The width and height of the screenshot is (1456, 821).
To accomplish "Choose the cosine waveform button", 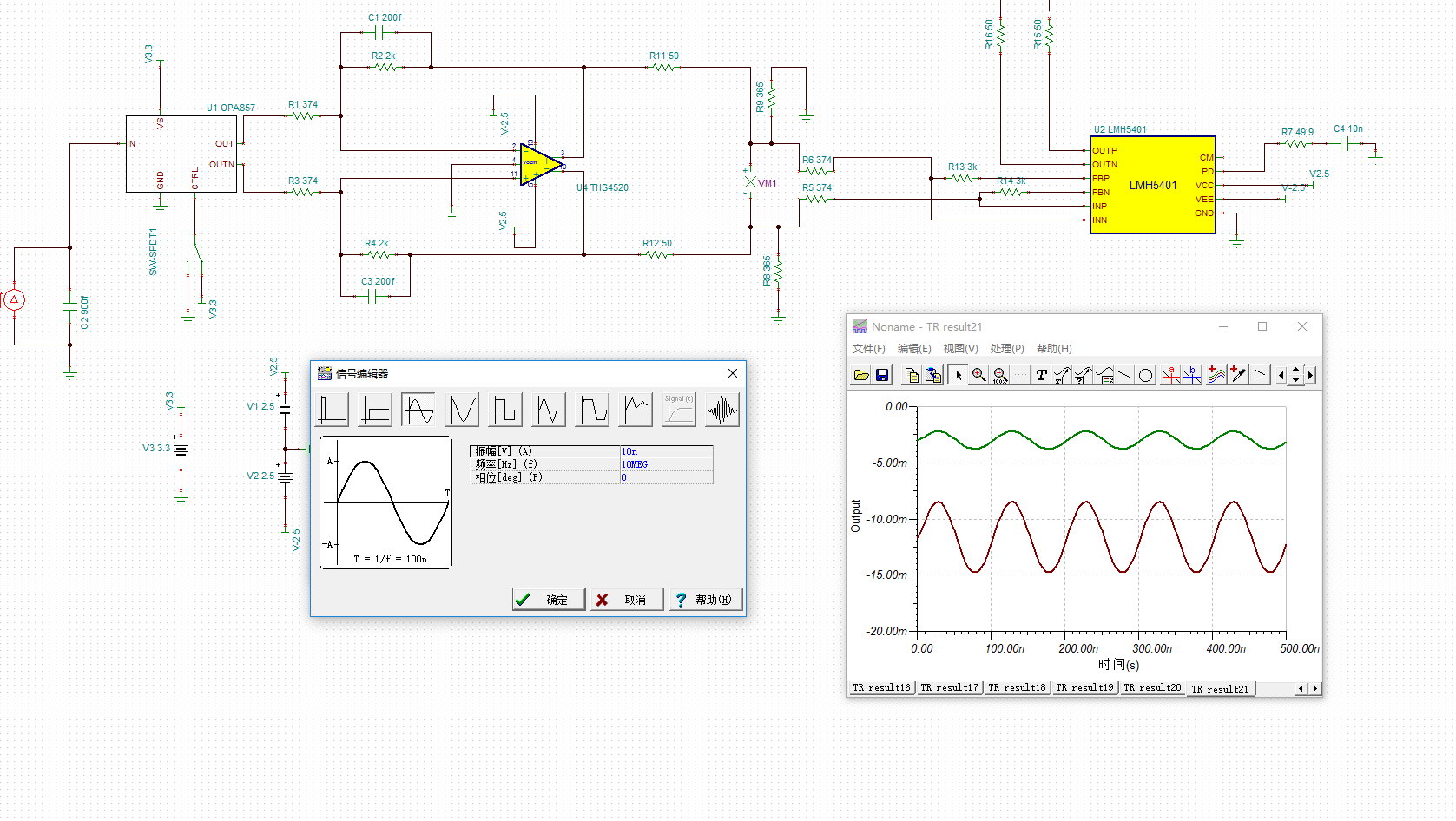I will pos(462,410).
